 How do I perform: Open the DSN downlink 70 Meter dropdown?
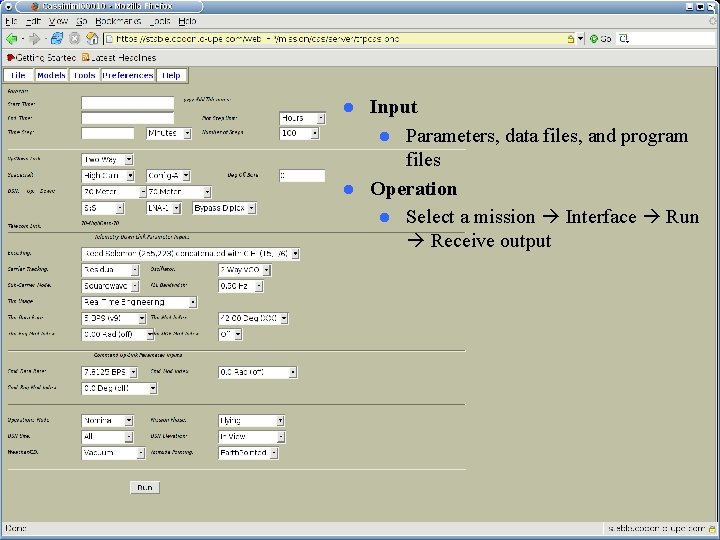179,191
